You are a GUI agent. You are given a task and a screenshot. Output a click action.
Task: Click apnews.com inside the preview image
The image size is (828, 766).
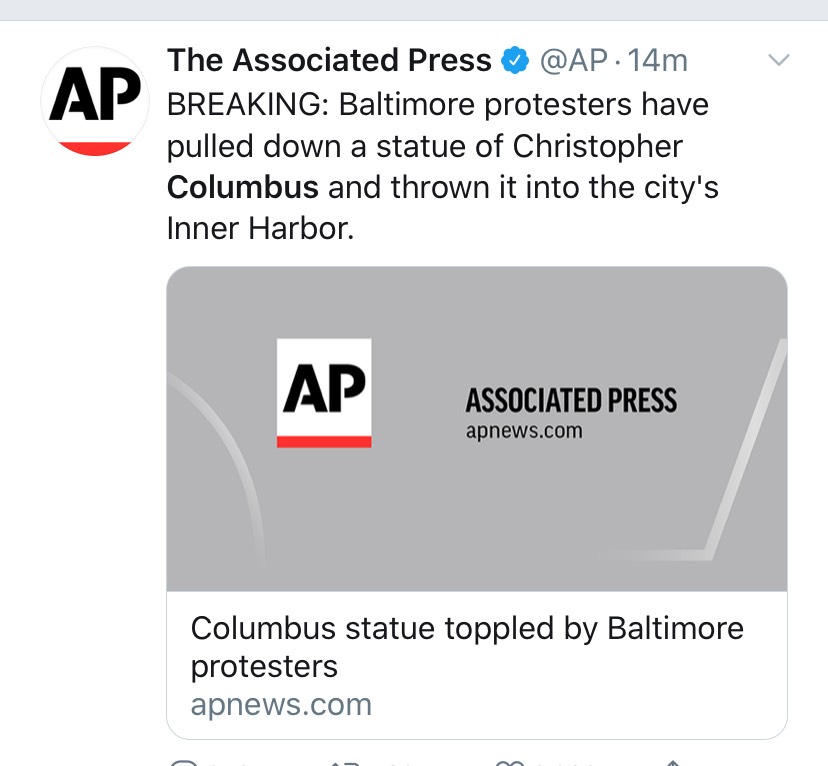click(x=524, y=431)
